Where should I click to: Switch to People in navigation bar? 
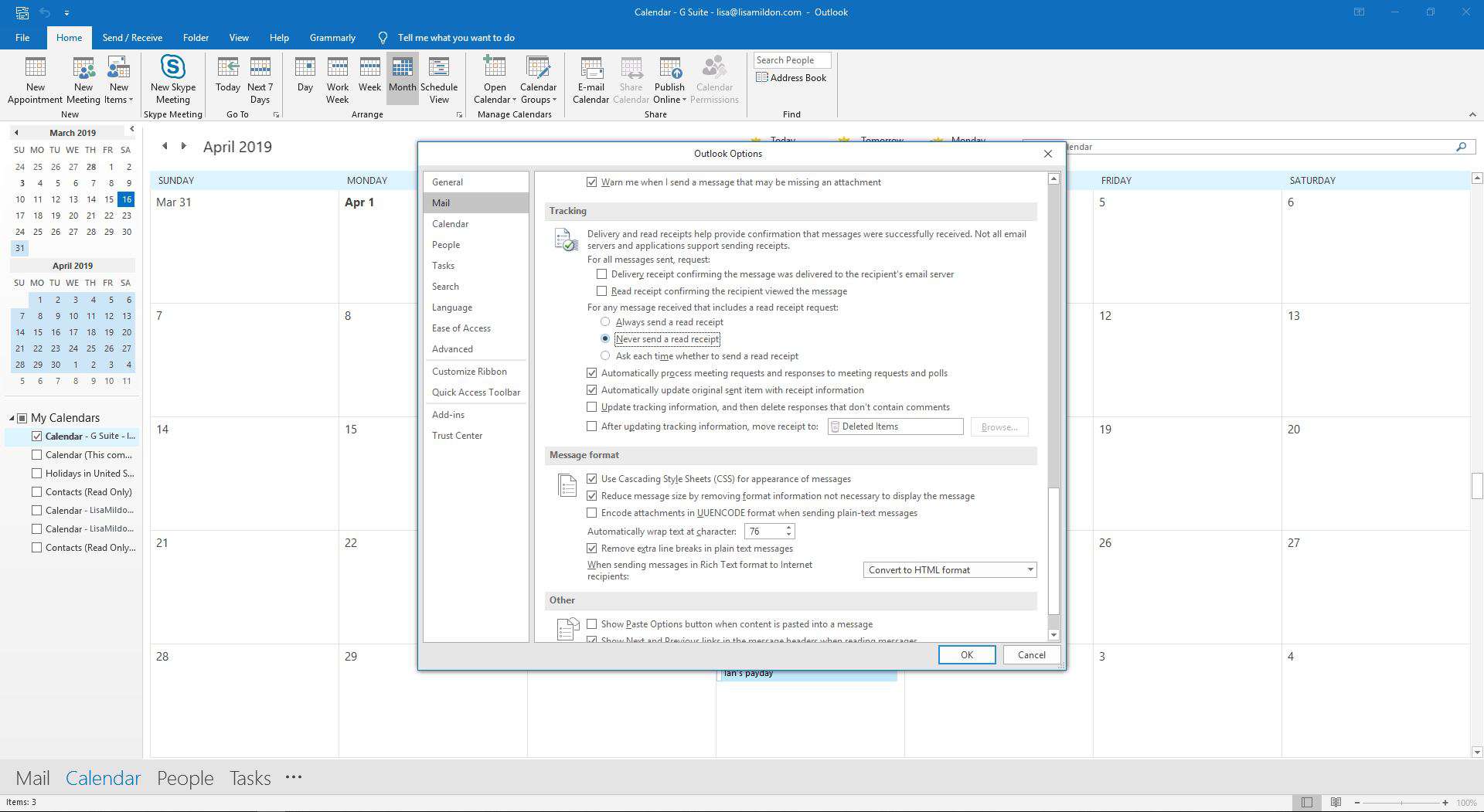coord(185,778)
